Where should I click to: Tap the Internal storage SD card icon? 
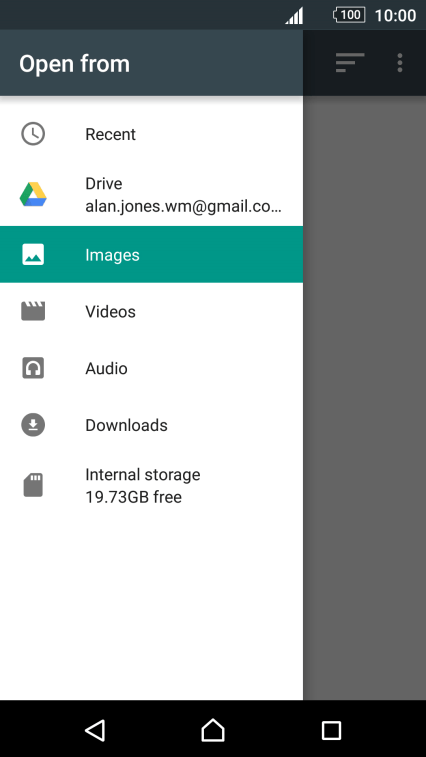coord(33,485)
